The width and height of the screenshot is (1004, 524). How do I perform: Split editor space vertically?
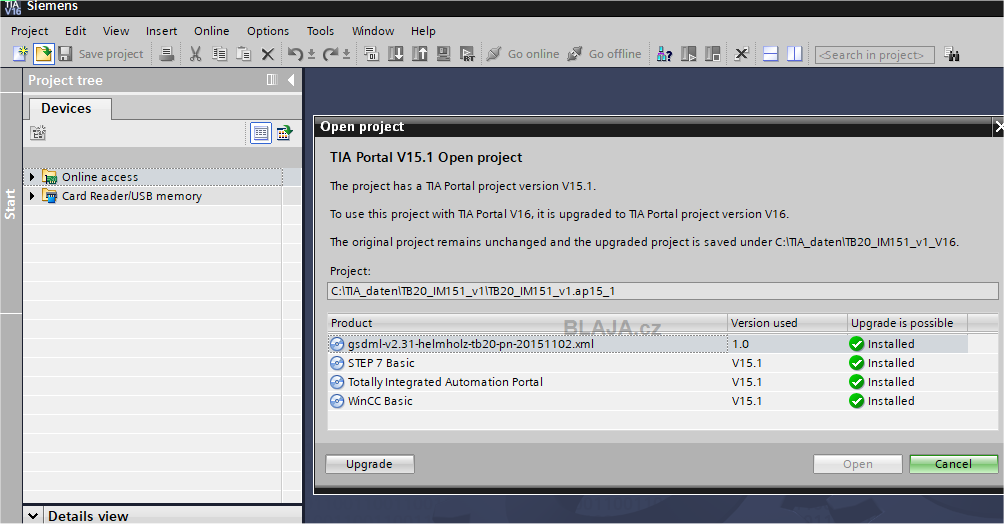pyautogui.click(x=795, y=54)
